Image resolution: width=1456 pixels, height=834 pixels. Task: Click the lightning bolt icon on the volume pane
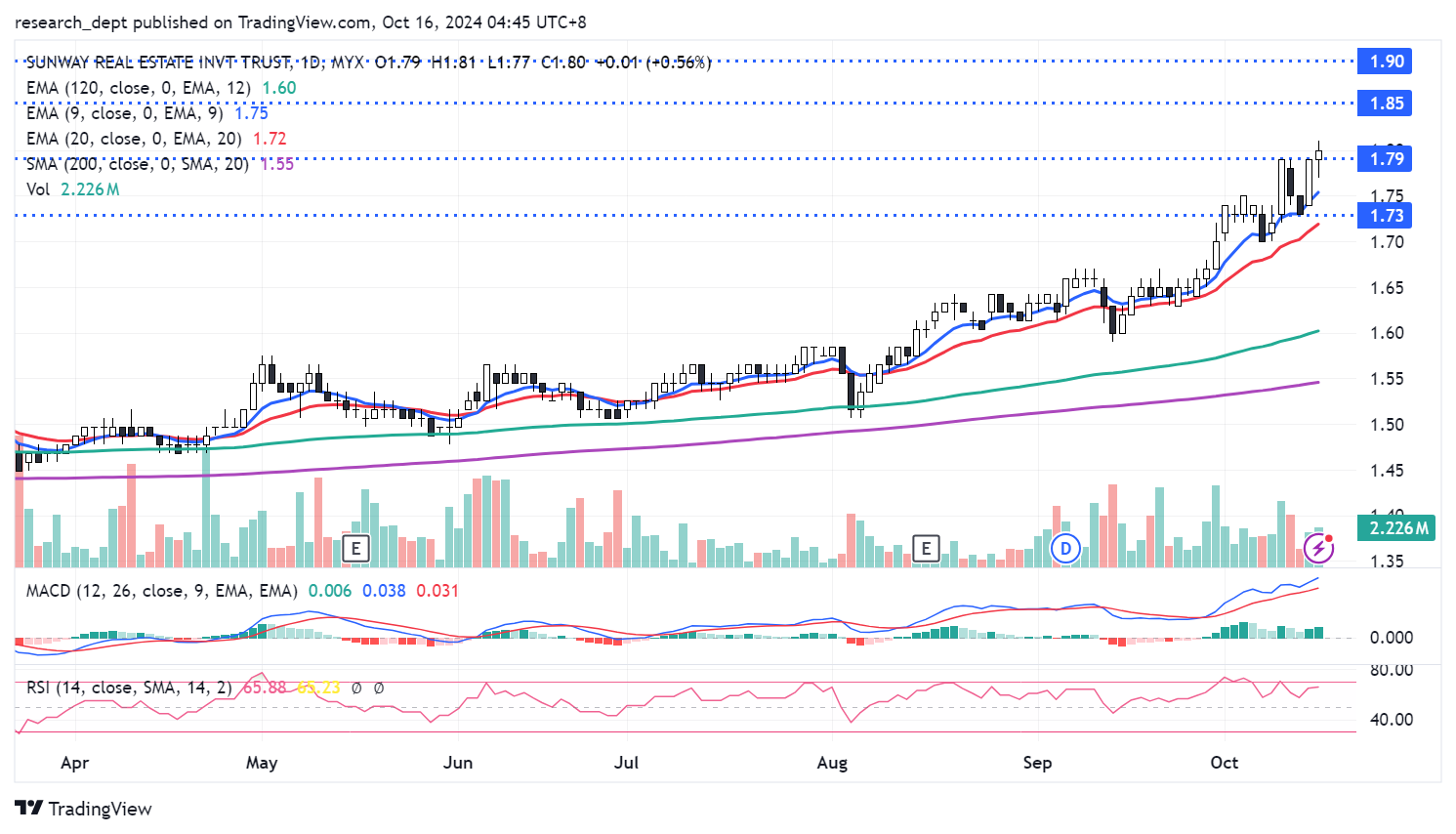click(1319, 549)
